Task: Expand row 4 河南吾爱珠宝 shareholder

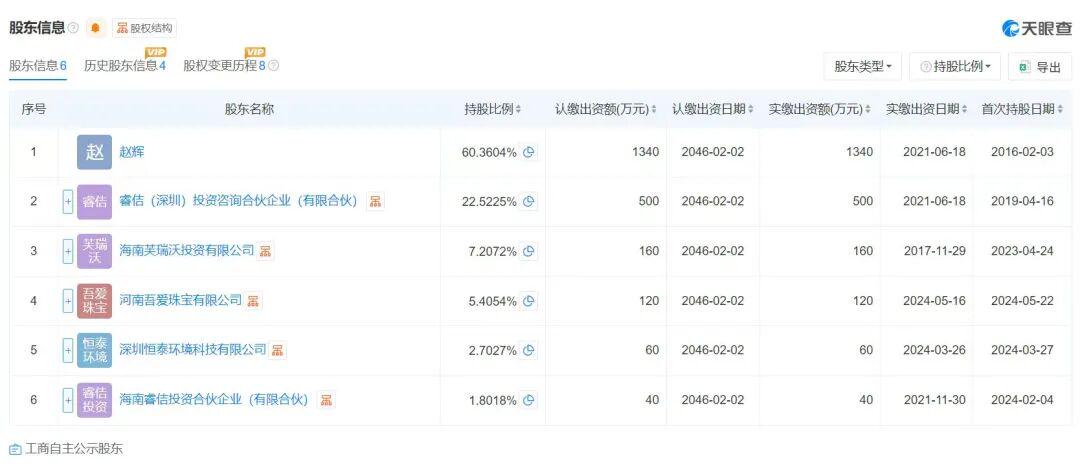Action: point(68,300)
